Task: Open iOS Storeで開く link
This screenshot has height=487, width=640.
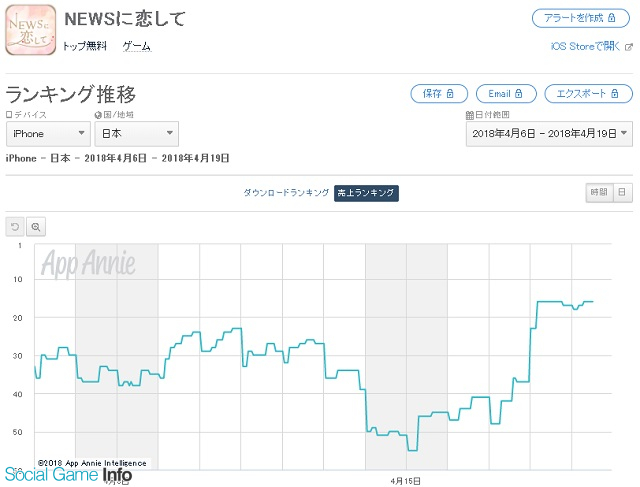Action: point(585,46)
